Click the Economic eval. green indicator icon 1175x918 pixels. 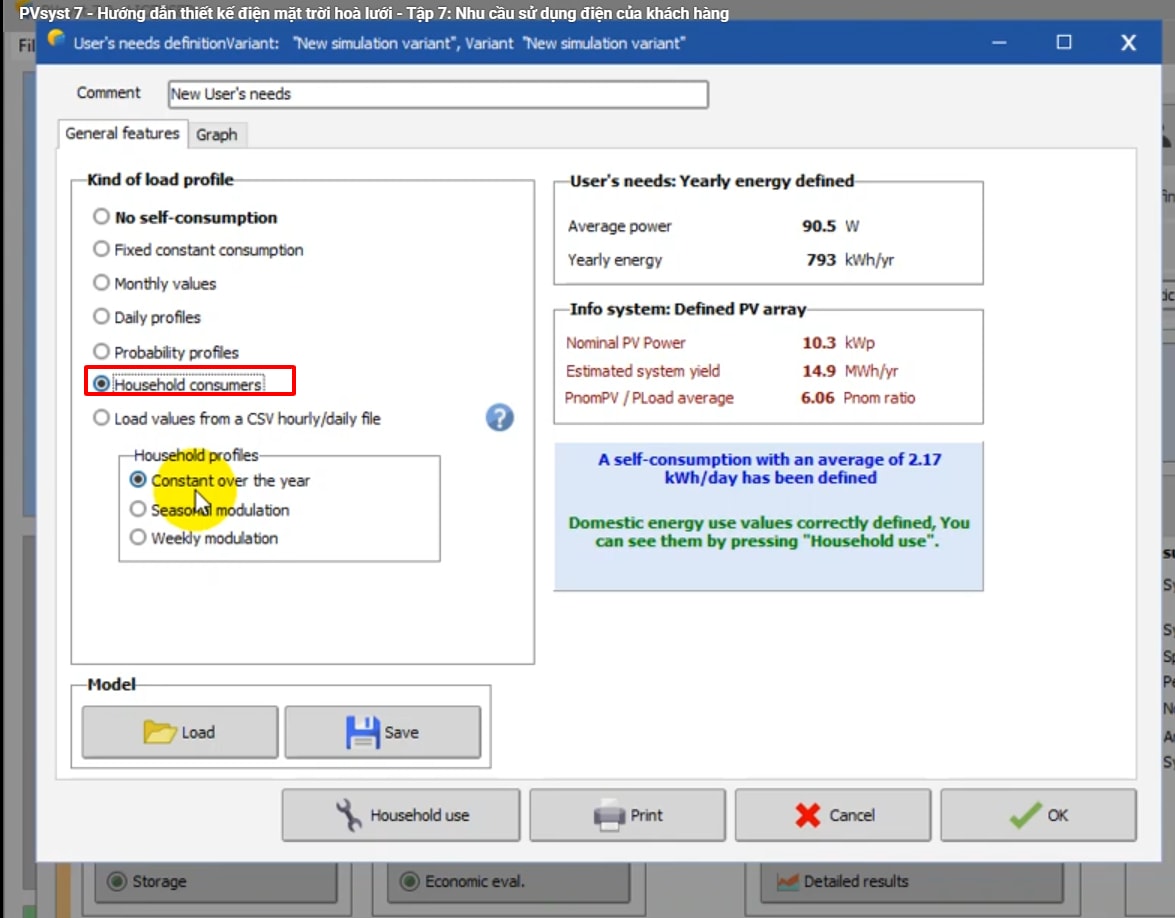point(409,881)
